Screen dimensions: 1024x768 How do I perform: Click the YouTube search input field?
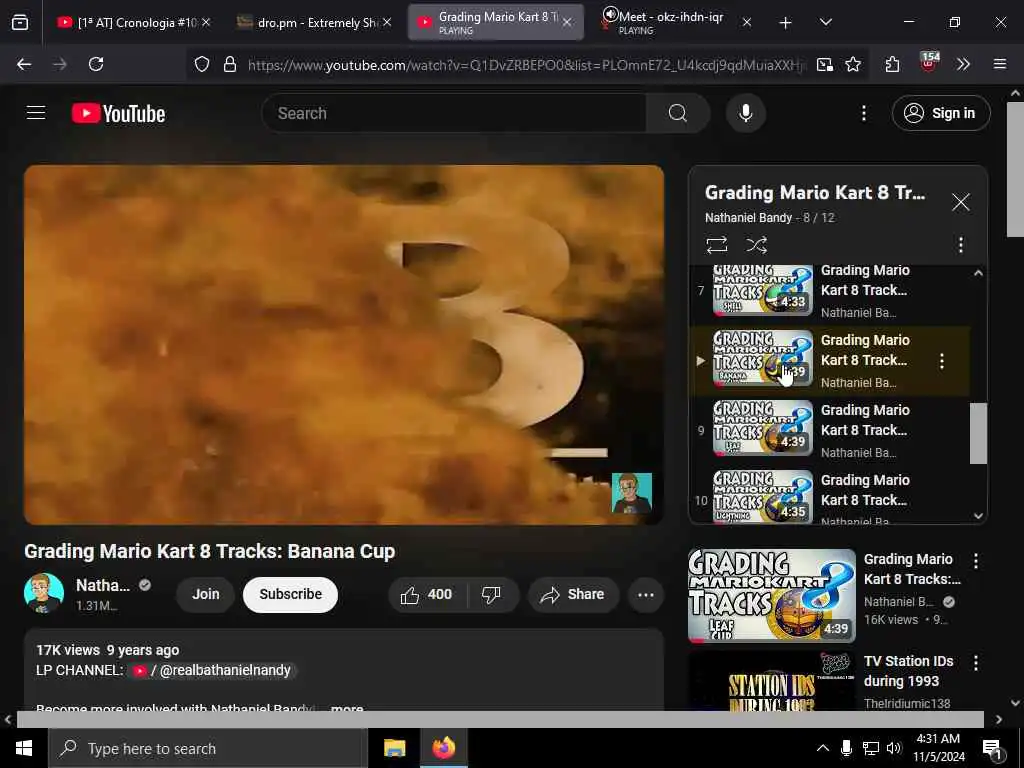click(454, 113)
